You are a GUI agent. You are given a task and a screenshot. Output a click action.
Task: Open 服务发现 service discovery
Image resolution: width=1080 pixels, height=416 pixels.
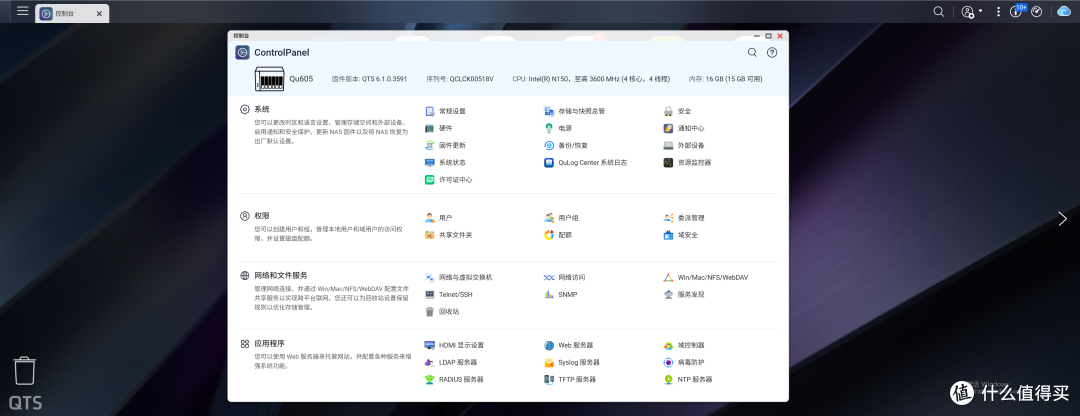684,295
